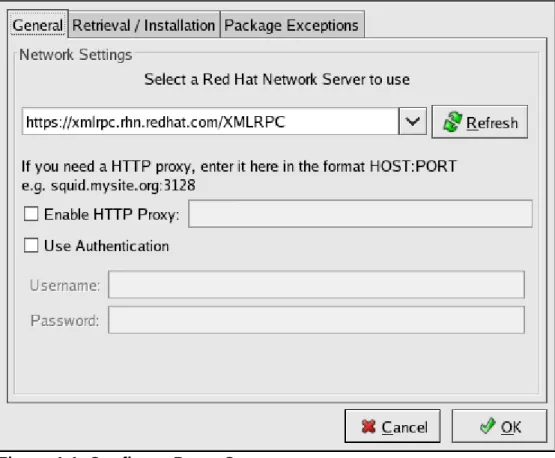Switch to the General tab
The width and height of the screenshot is (555, 458).
[x=38, y=25]
